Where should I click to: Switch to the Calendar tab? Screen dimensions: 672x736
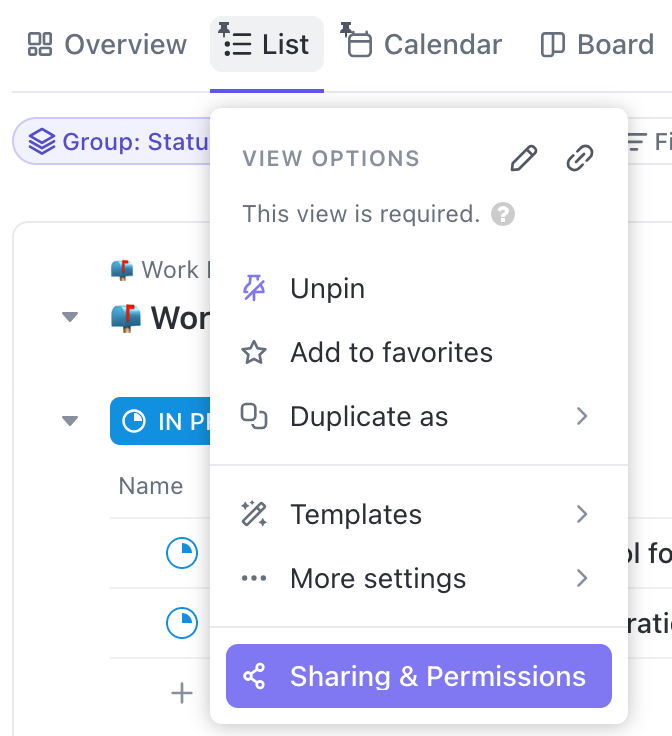424,45
